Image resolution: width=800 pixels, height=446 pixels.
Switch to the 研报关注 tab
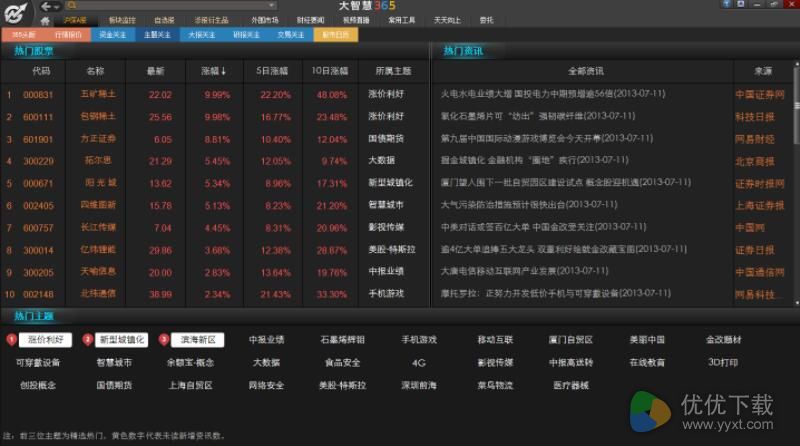(x=246, y=35)
